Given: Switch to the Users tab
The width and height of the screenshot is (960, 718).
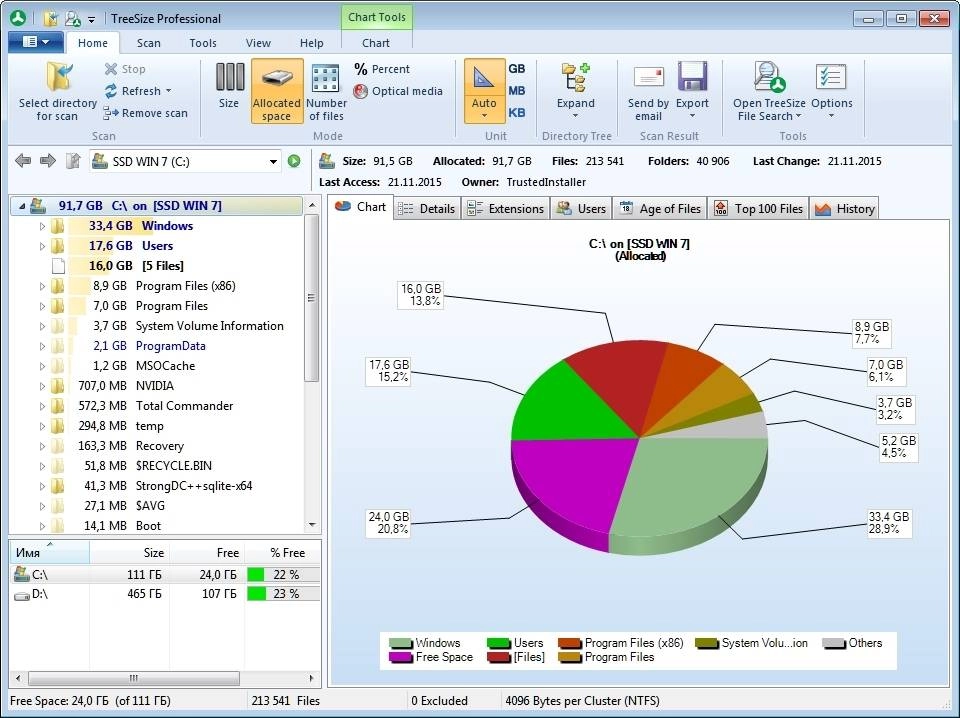Looking at the screenshot, I should pos(581,209).
